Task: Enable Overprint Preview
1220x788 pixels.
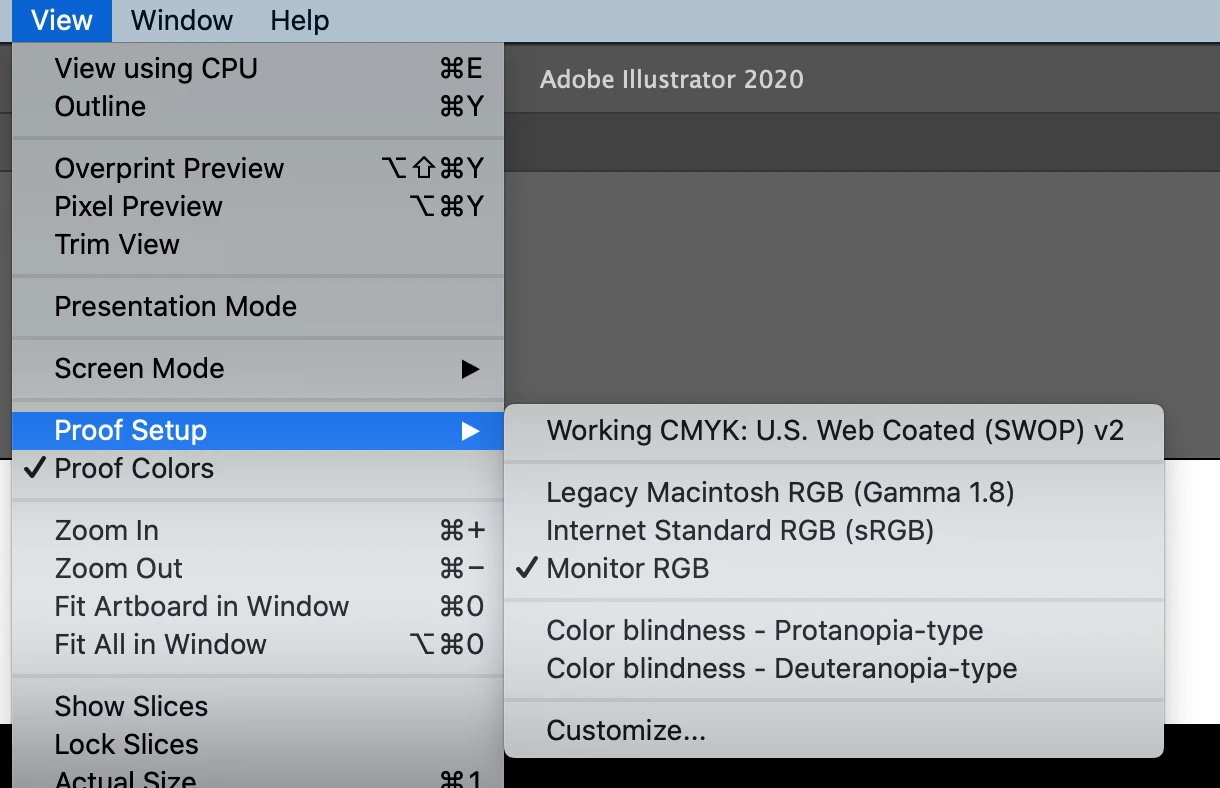Action: [258, 169]
